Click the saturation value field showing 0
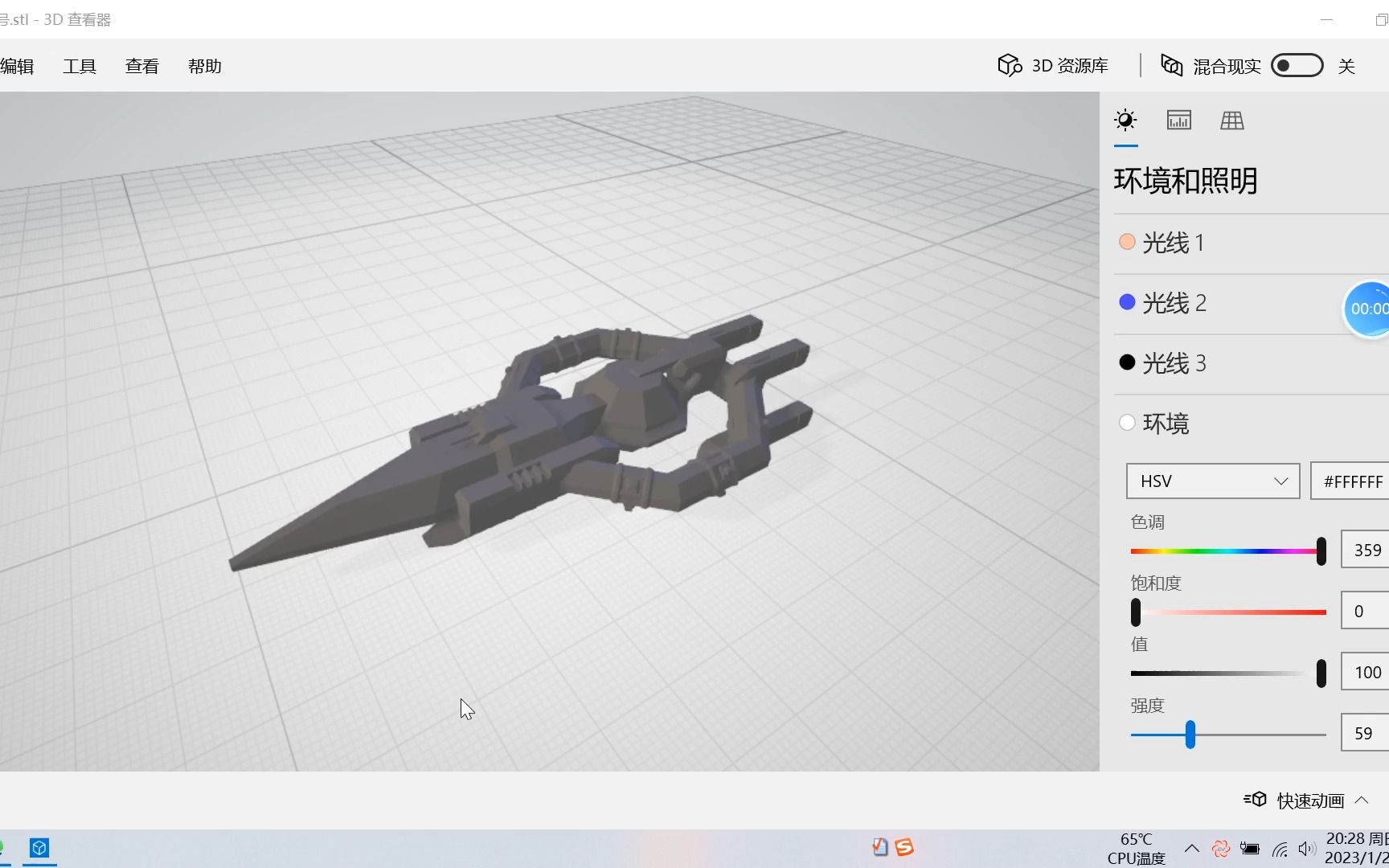1389x868 pixels. [1365, 612]
